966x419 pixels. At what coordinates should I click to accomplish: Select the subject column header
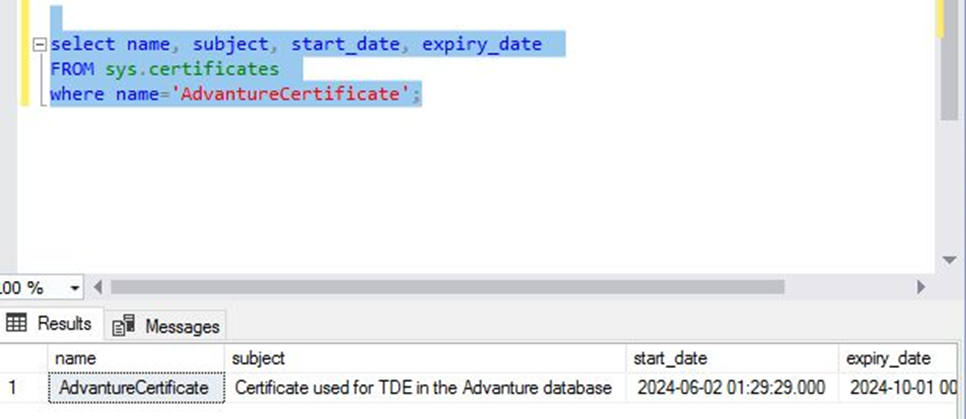pyautogui.click(x=426, y=358)
